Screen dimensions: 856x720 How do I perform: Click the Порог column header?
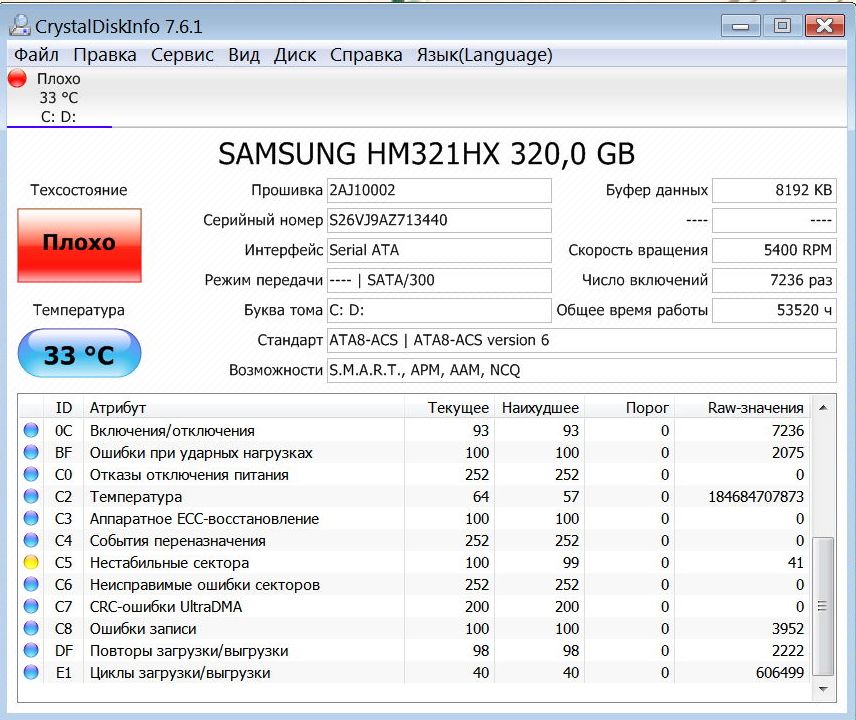point(629,408)
